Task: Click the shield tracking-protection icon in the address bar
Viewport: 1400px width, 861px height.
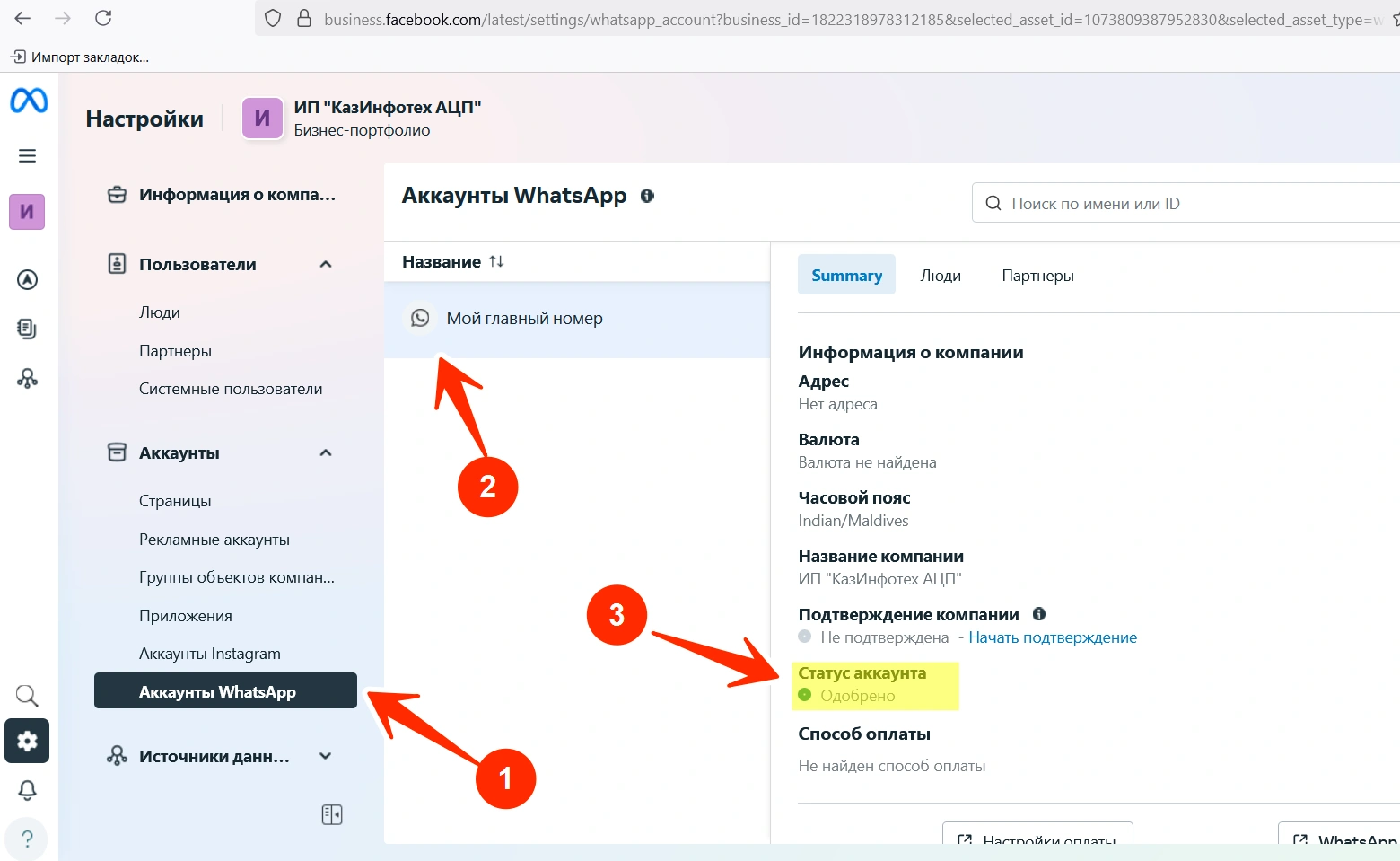Action: click(x=274, y=18)
